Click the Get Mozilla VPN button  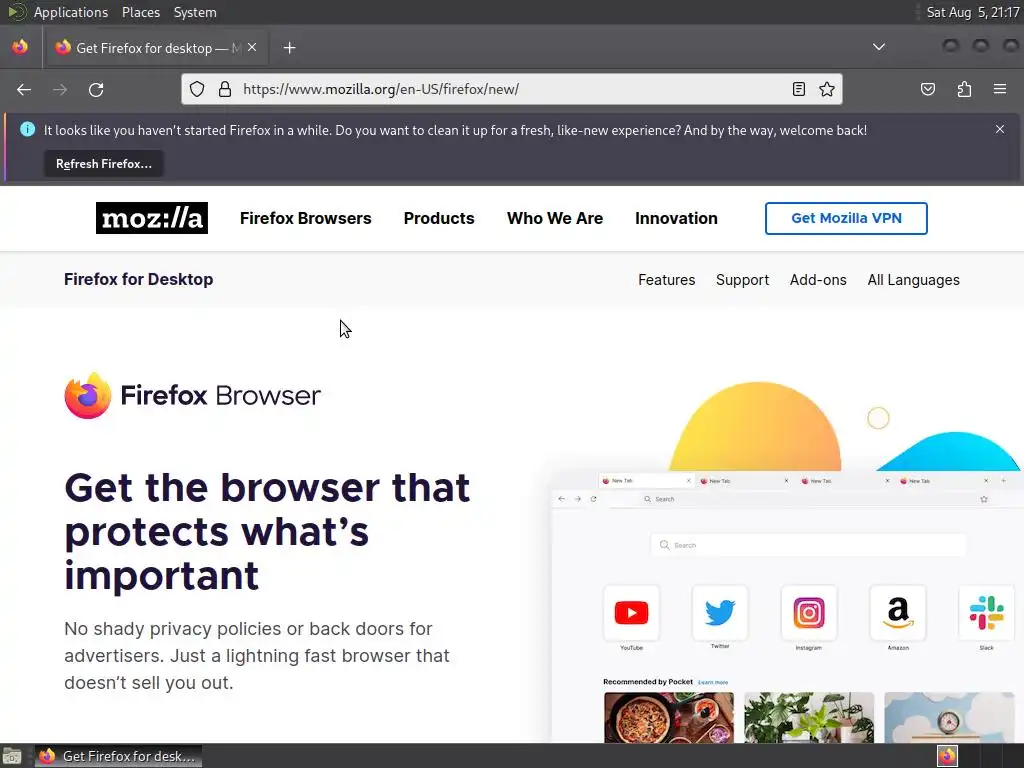coord(846,218)
